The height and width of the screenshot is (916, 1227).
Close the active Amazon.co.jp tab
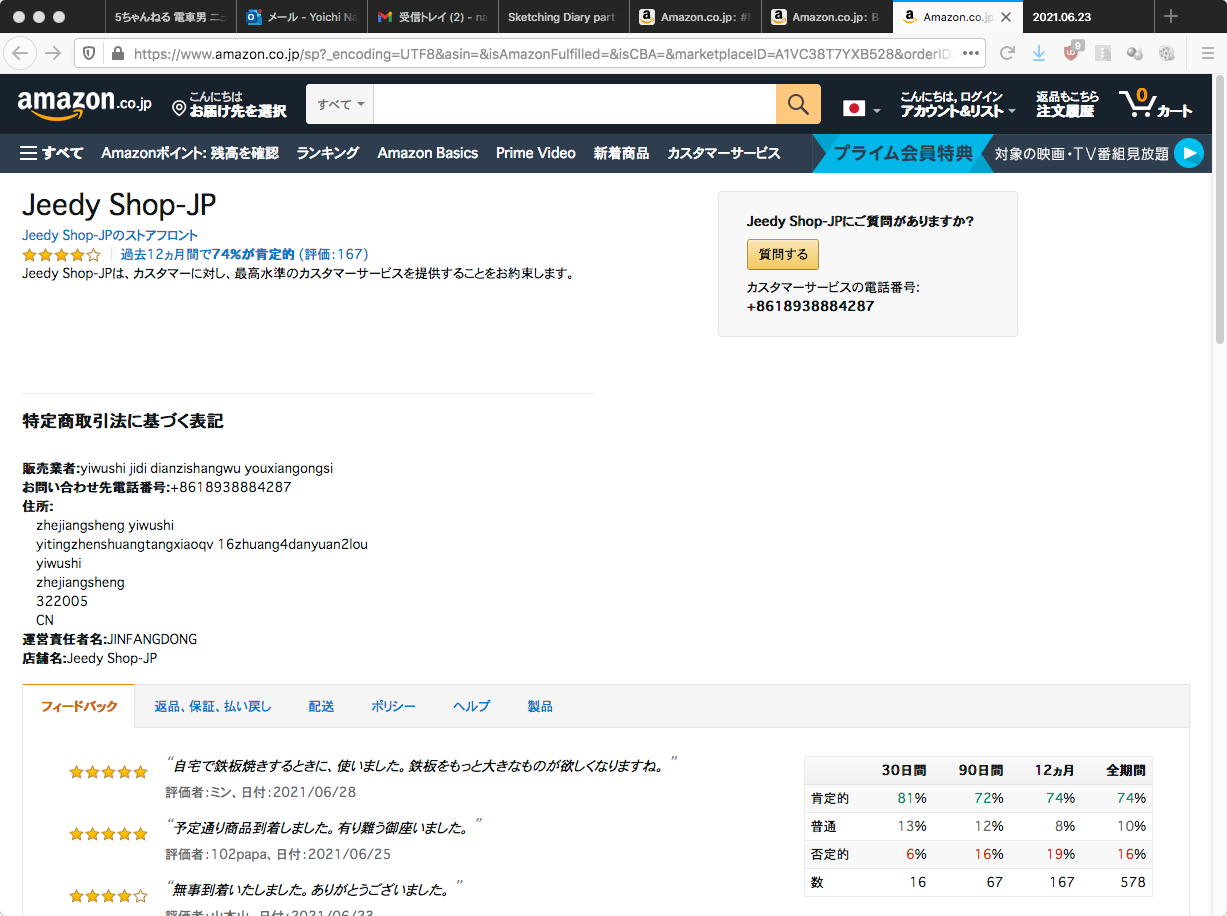click(x=1005, y=17)
